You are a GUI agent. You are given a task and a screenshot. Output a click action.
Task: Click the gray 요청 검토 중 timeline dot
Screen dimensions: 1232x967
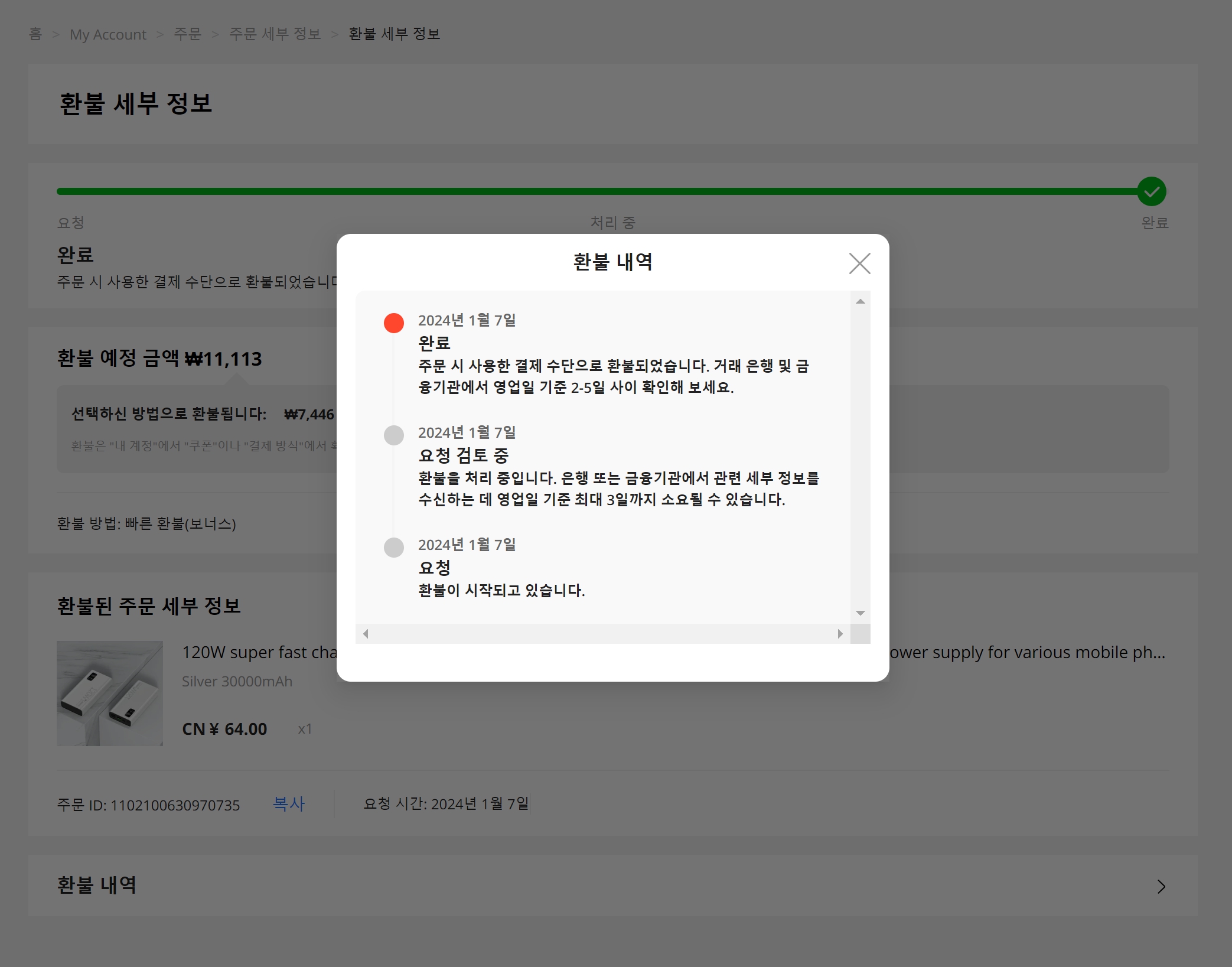(394, 435)
